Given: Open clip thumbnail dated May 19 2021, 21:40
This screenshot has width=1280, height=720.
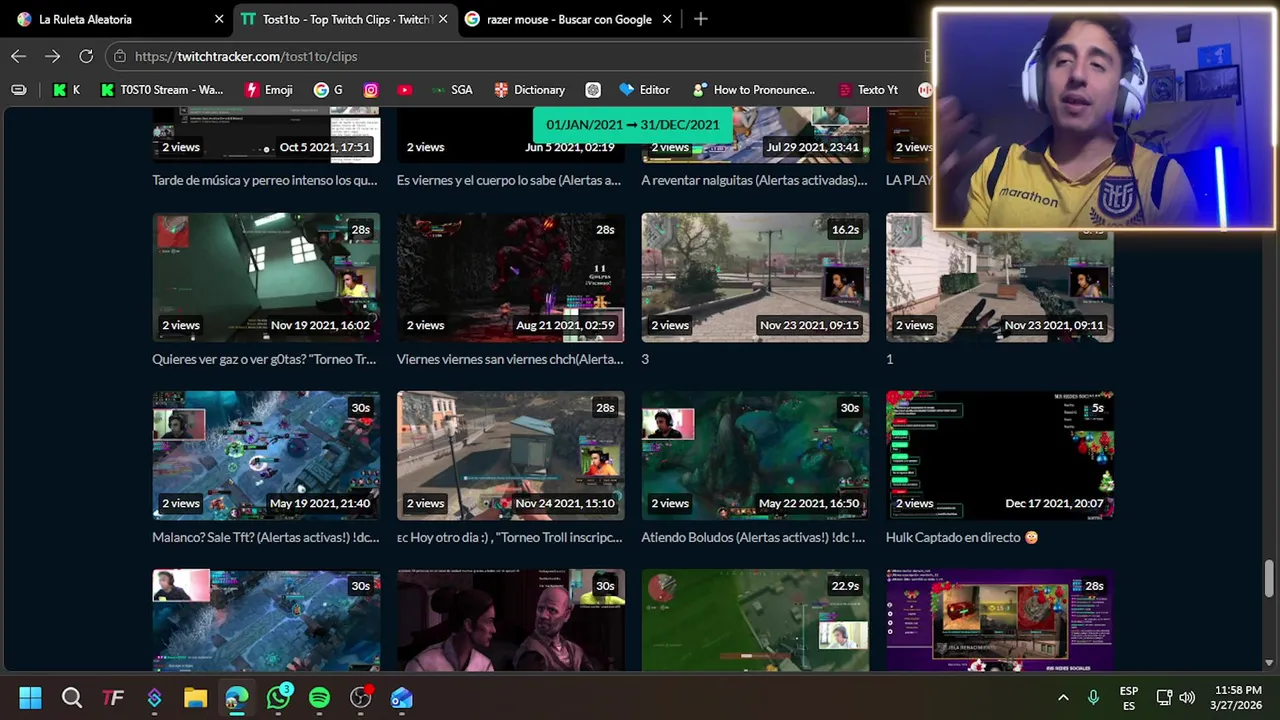Looking at the screenshot, I should tap(266, 456).
